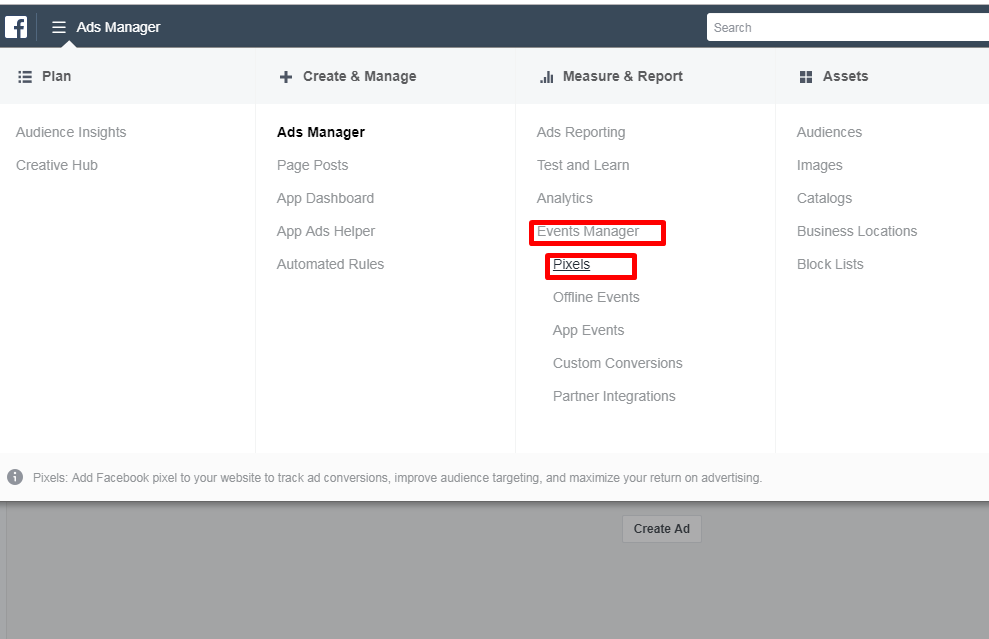Choose Custom Conversions
989x639 pixels.
click(x=617, y=363)
